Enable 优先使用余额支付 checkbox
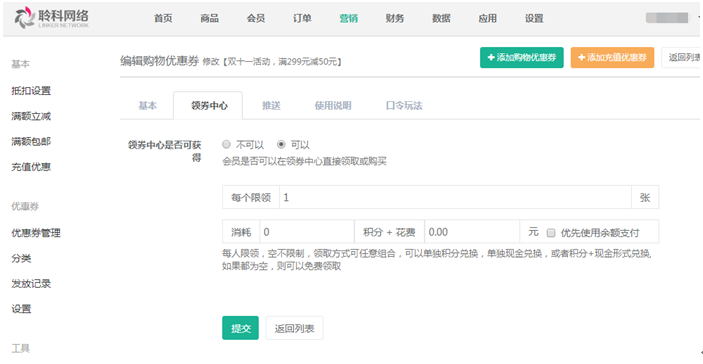The image size is (703, 364). click(551, 233)
